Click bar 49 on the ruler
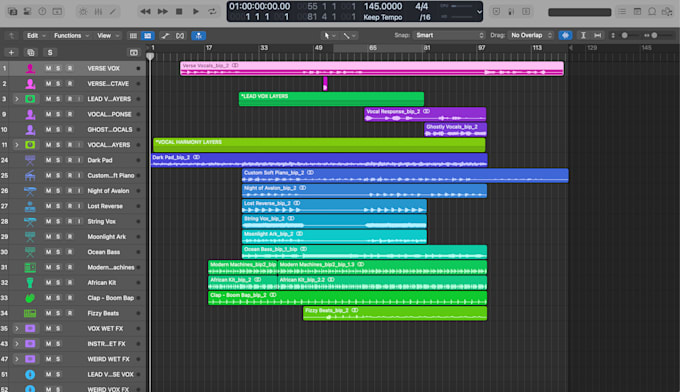The width and height of the screenshot is (680, 392). [x=318, y=48]
